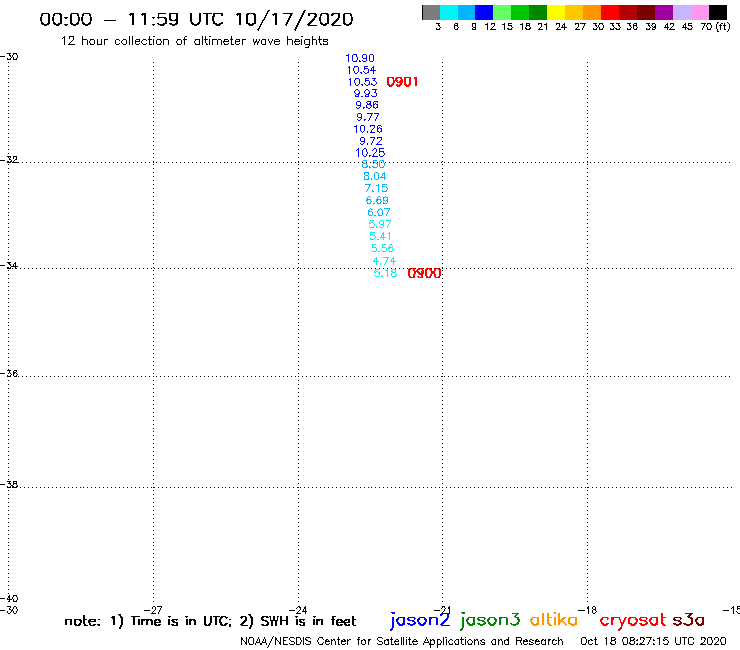740x650 pixels.
Task: Click the red time stamp 0900
Action: pos(424,273)
